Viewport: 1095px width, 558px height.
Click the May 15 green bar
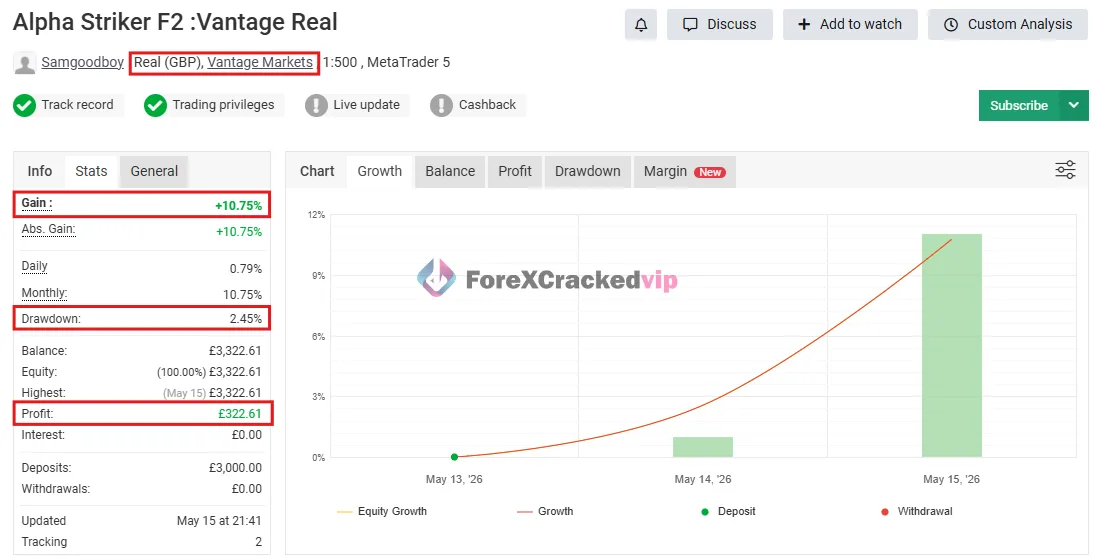[x=952, y=345]
